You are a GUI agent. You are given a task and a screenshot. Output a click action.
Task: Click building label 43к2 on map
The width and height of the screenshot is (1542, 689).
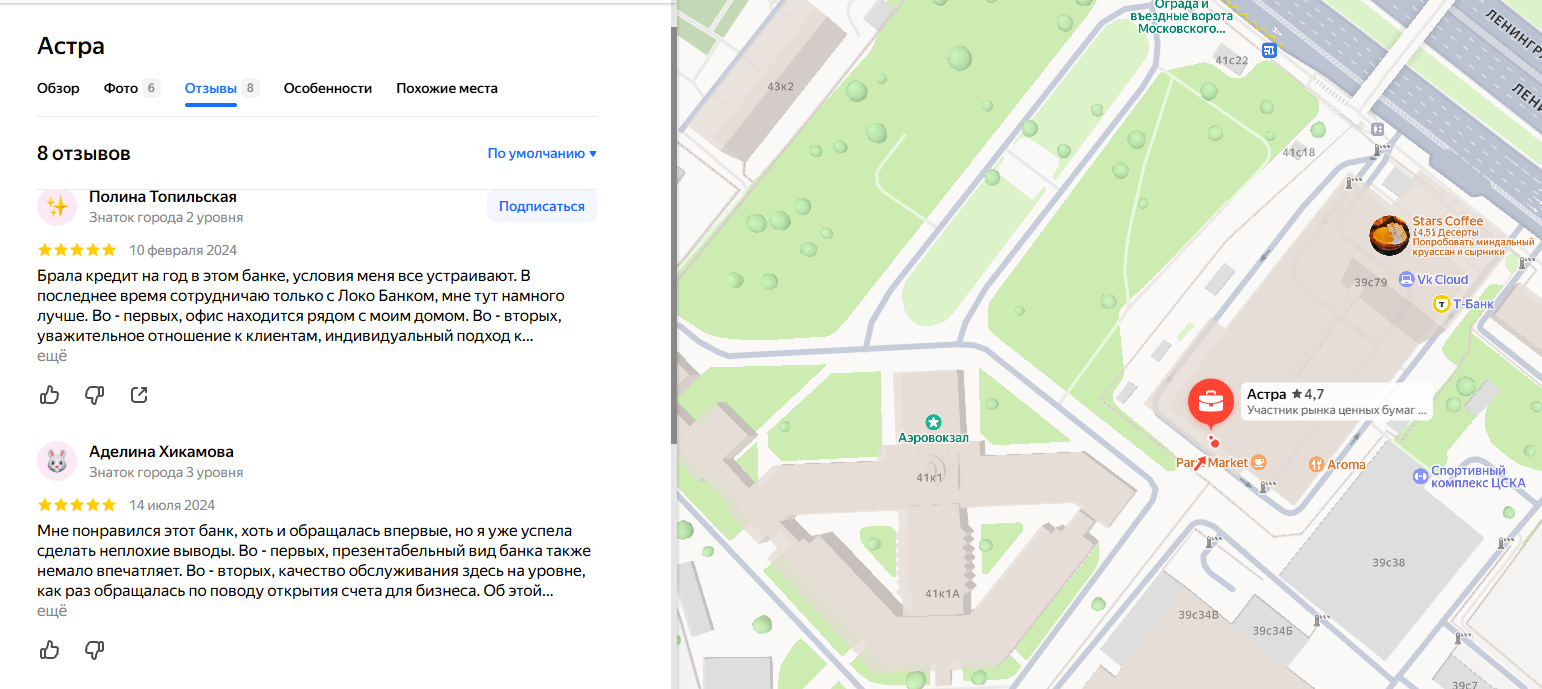click(x=780, y=87)
